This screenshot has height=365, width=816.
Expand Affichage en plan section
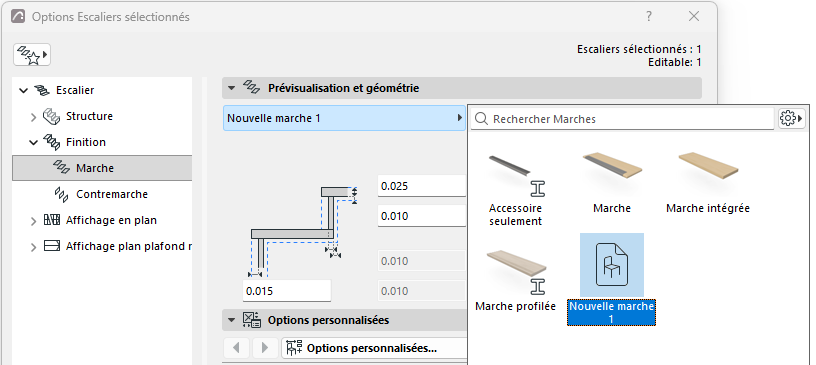point(33,221)
